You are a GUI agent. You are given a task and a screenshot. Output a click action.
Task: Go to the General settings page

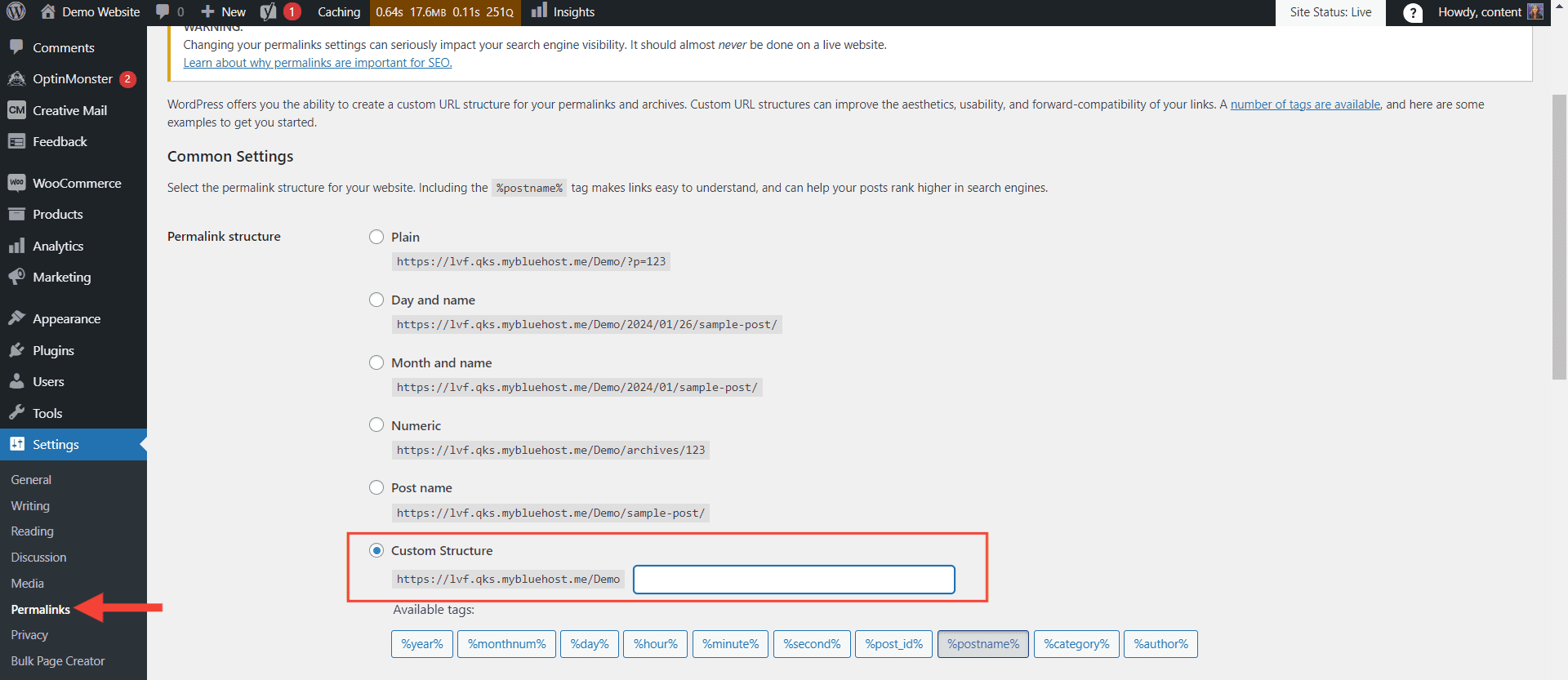[x=31, y=479]
